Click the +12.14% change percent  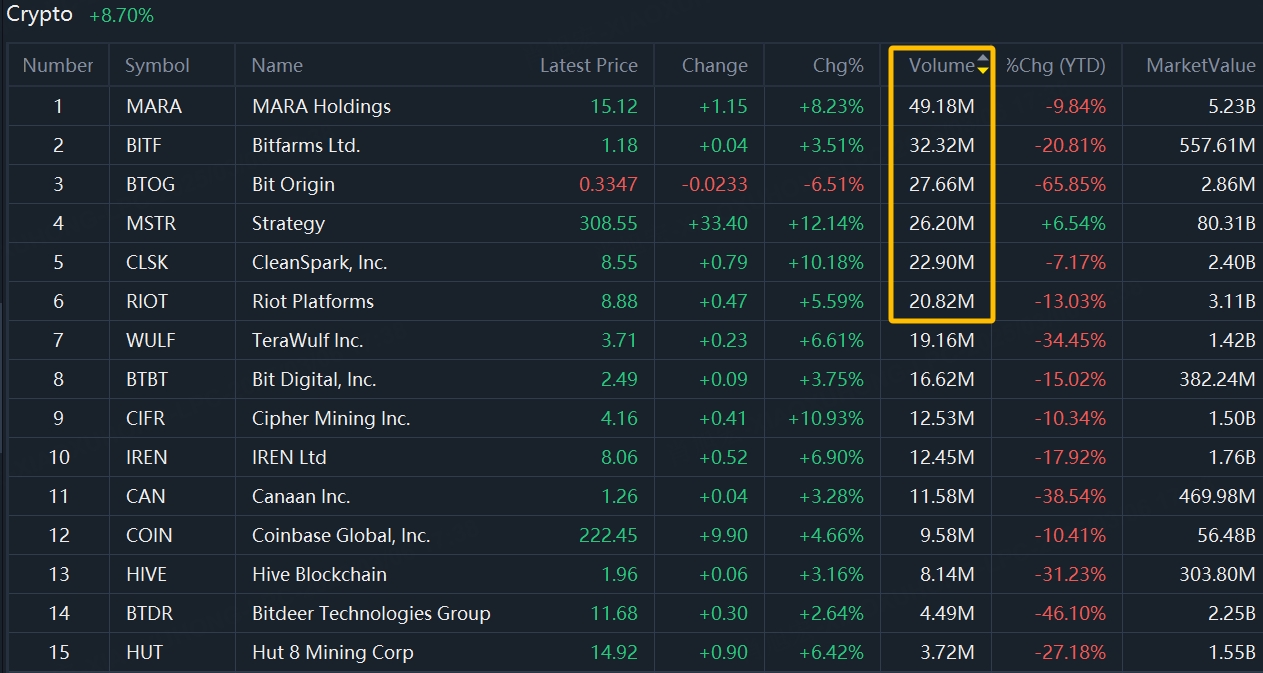click(x=826, y=223)
